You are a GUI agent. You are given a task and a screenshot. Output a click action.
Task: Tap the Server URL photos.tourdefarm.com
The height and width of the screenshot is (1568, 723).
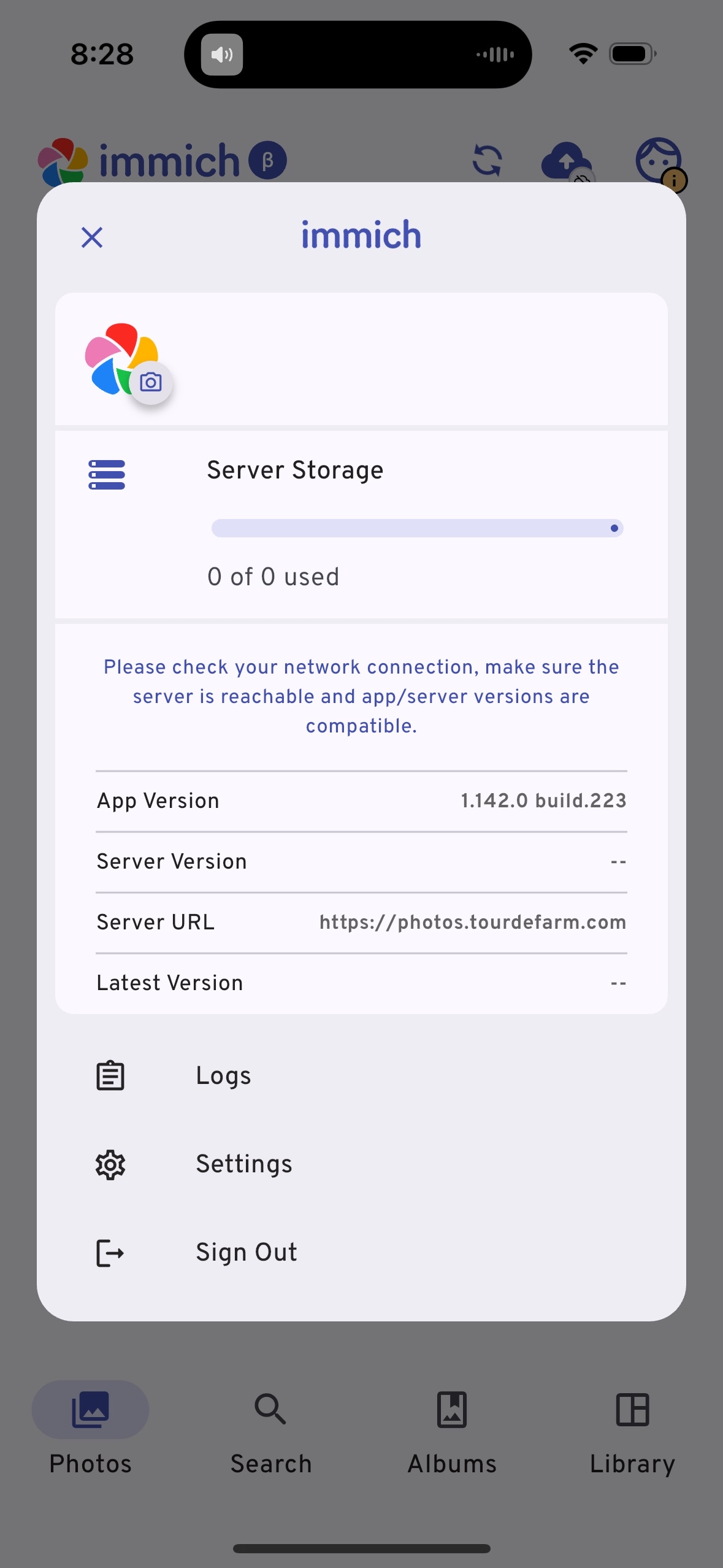(472, 922)
